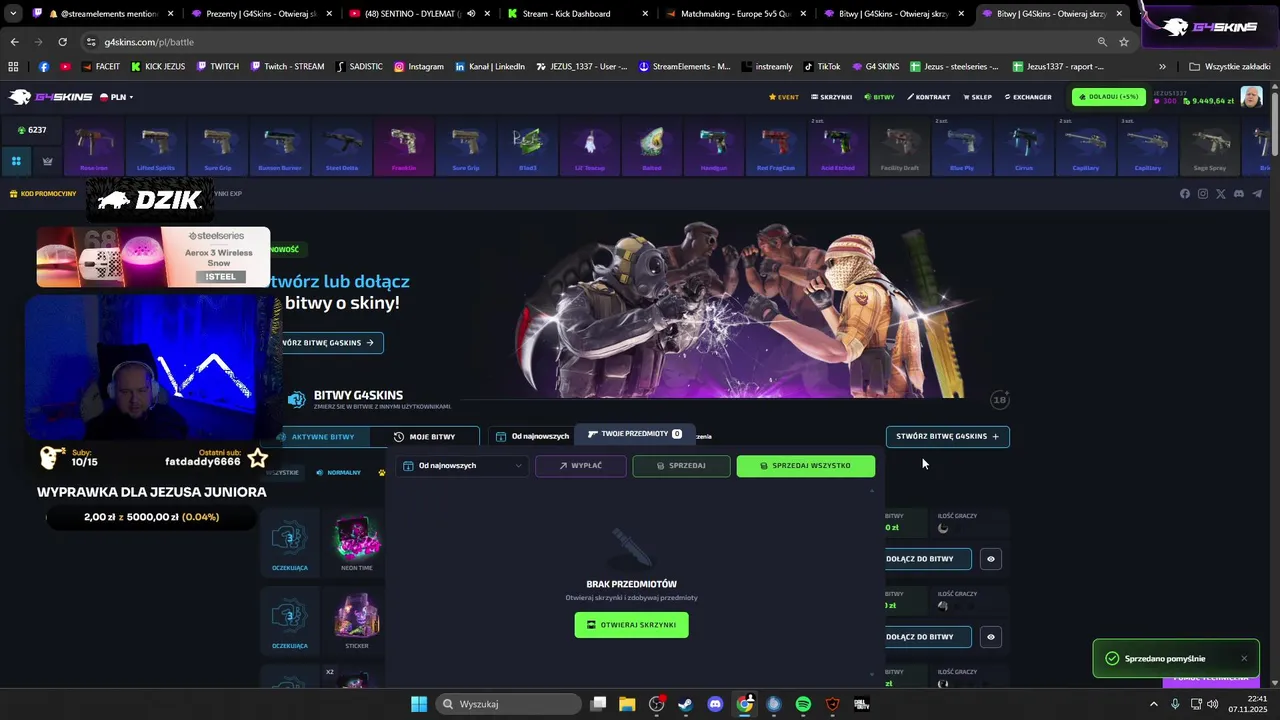Click STWÓRZ BITWĘ G4SKINS plus button

pos(947,436)
